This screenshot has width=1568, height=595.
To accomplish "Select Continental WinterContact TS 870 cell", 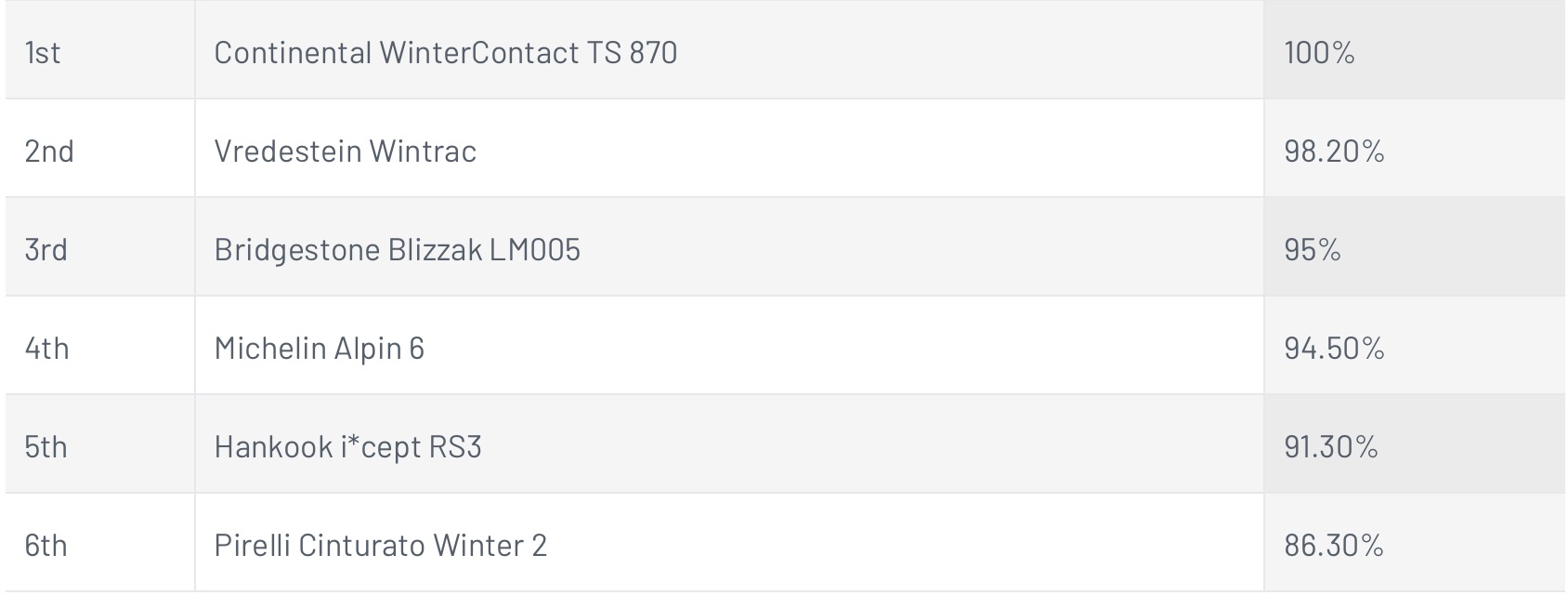I will [729, 50].
